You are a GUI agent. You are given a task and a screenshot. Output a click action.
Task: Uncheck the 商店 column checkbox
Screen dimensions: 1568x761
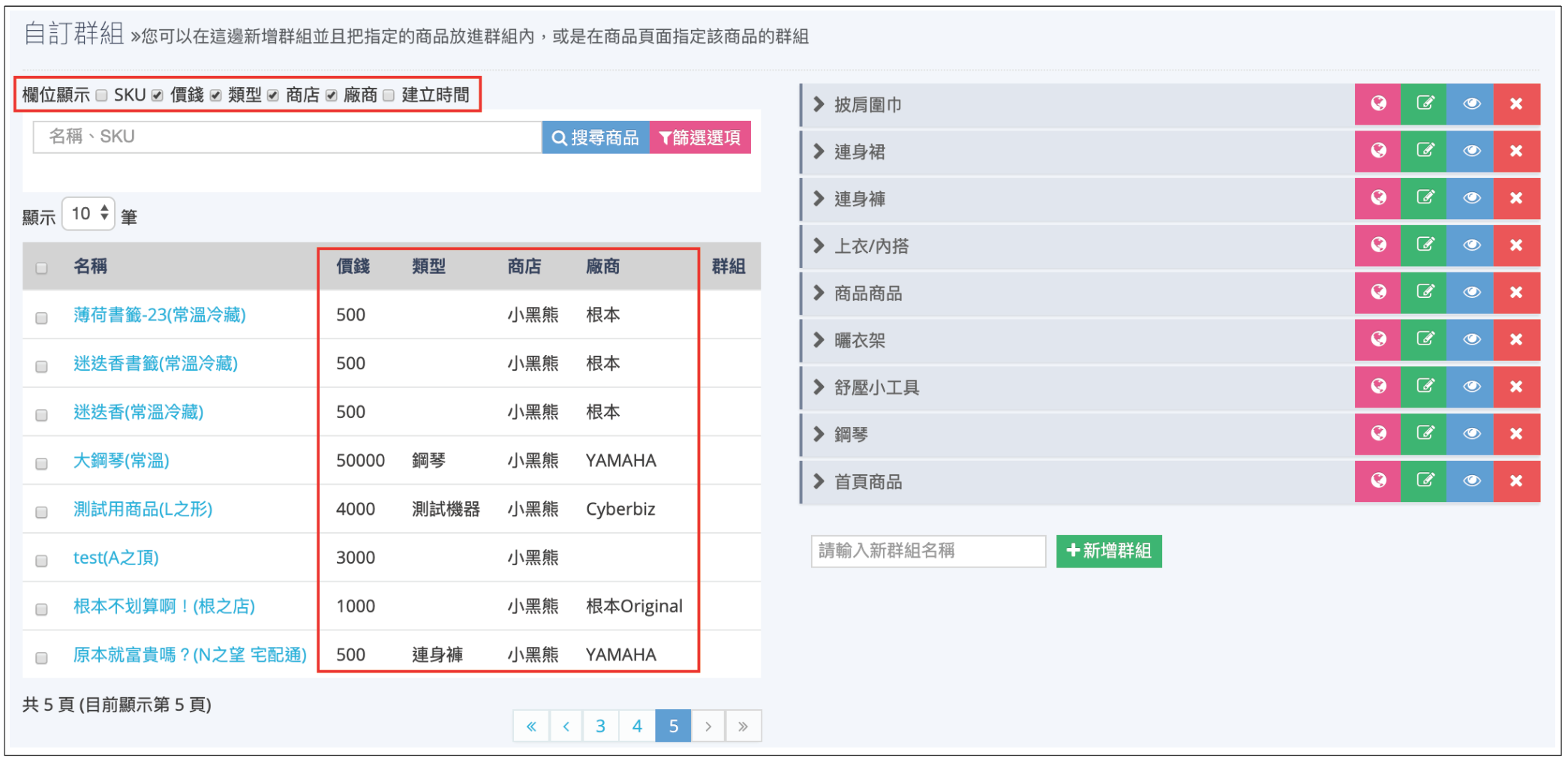click(x=273, y=95)
